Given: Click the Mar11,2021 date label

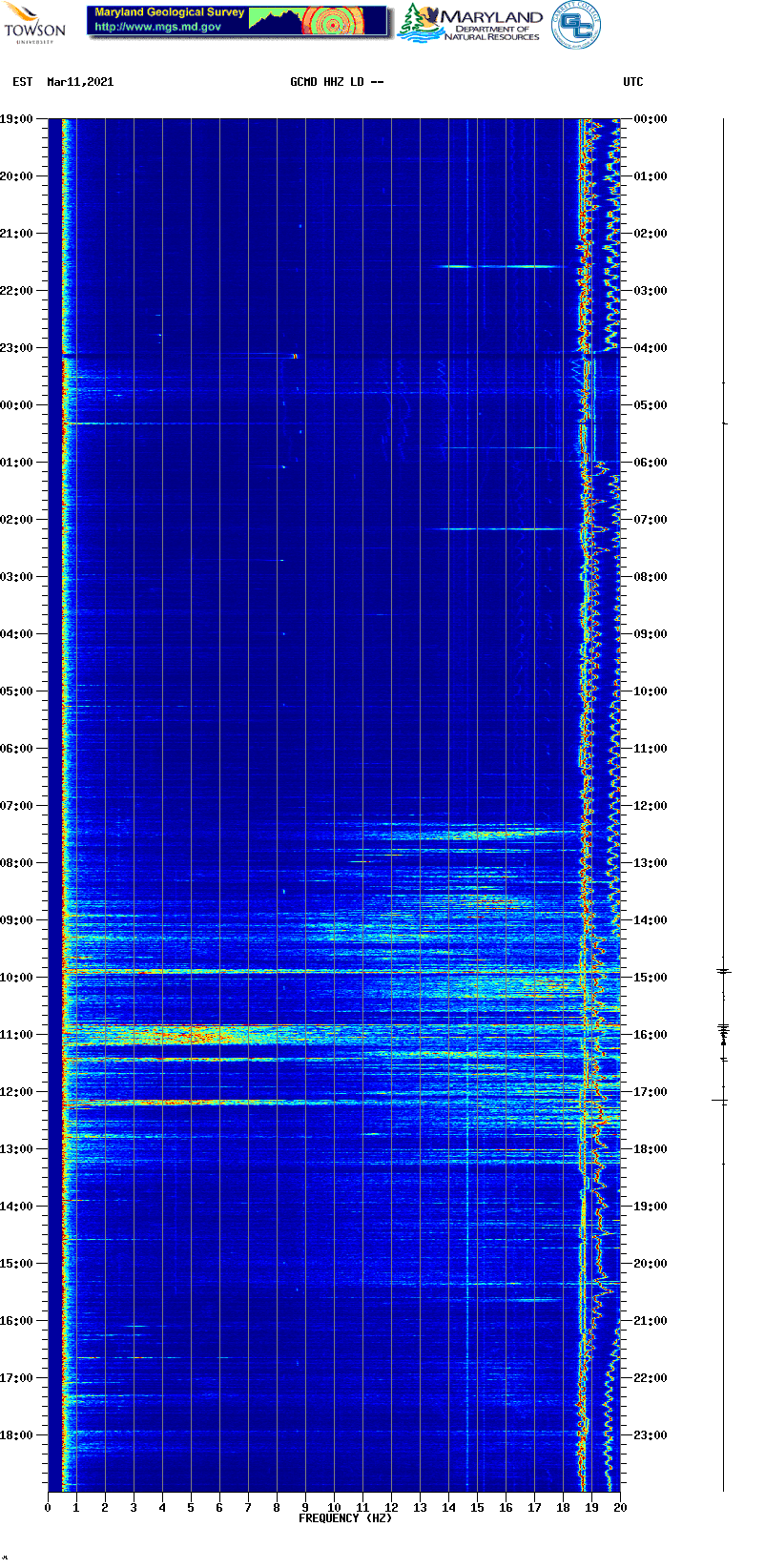Looking at the screenshot, I should click(80, 82).
